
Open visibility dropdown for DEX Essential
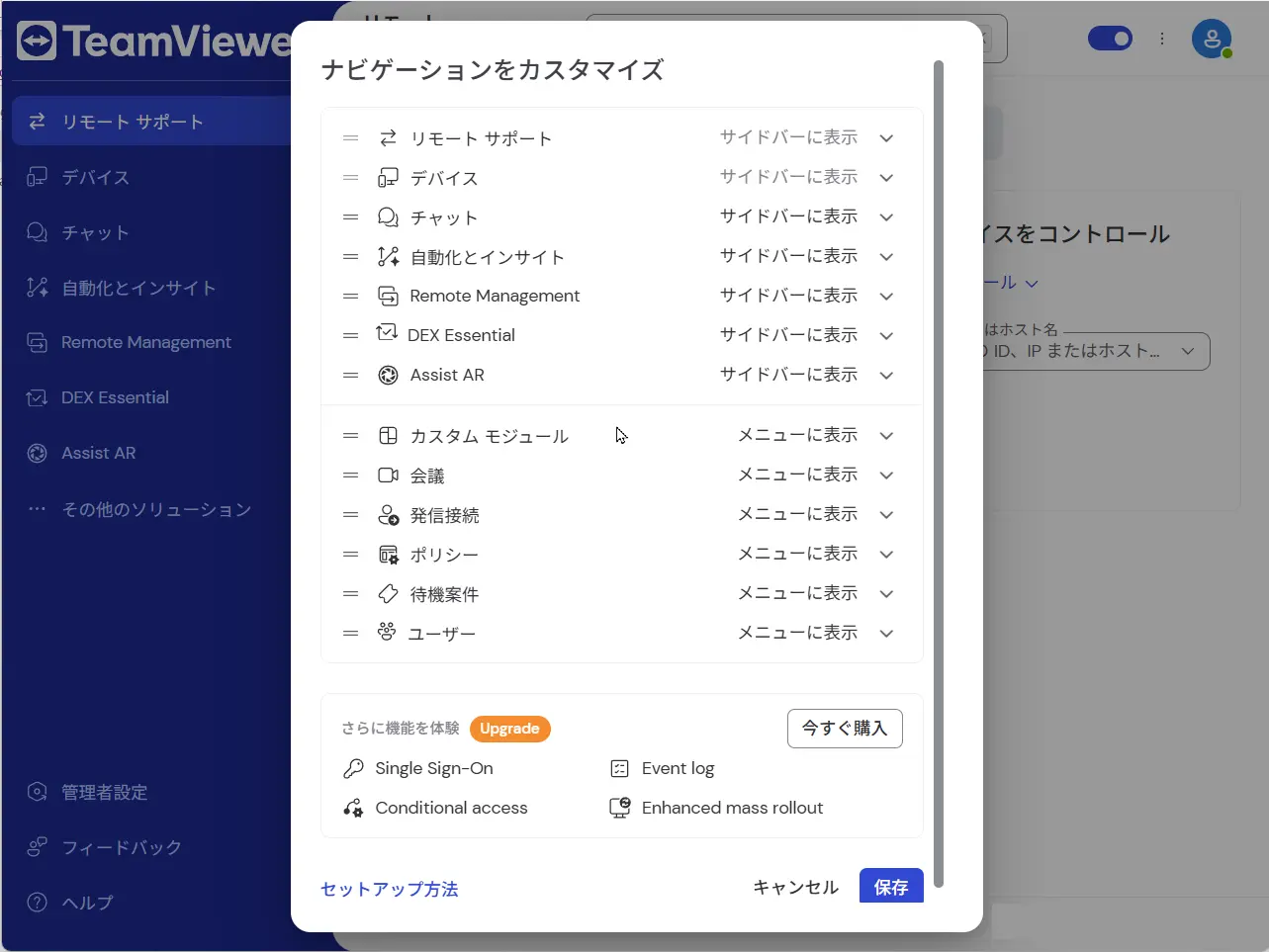point(886,336)
